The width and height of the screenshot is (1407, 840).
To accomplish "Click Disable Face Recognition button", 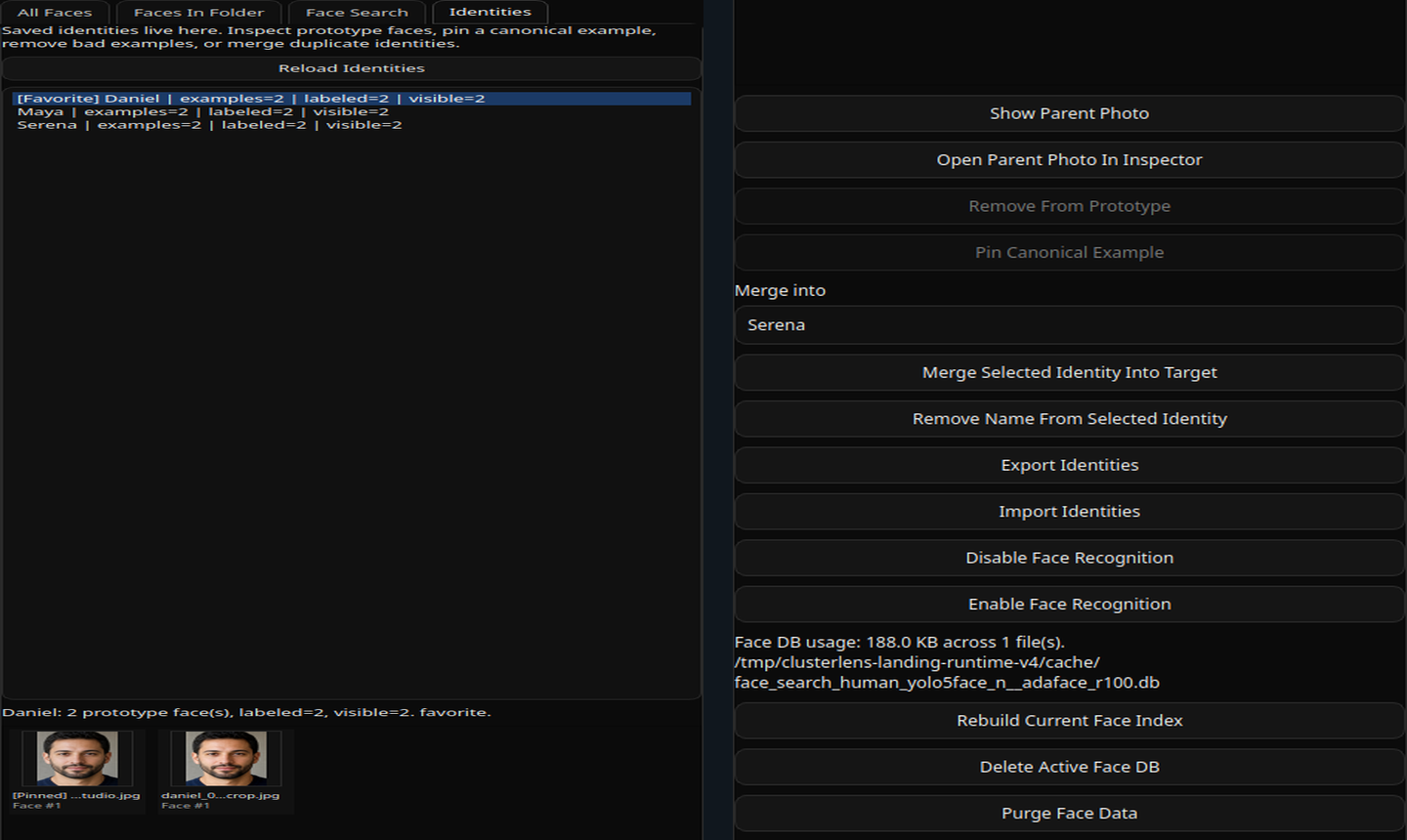I will (1069, 558).
